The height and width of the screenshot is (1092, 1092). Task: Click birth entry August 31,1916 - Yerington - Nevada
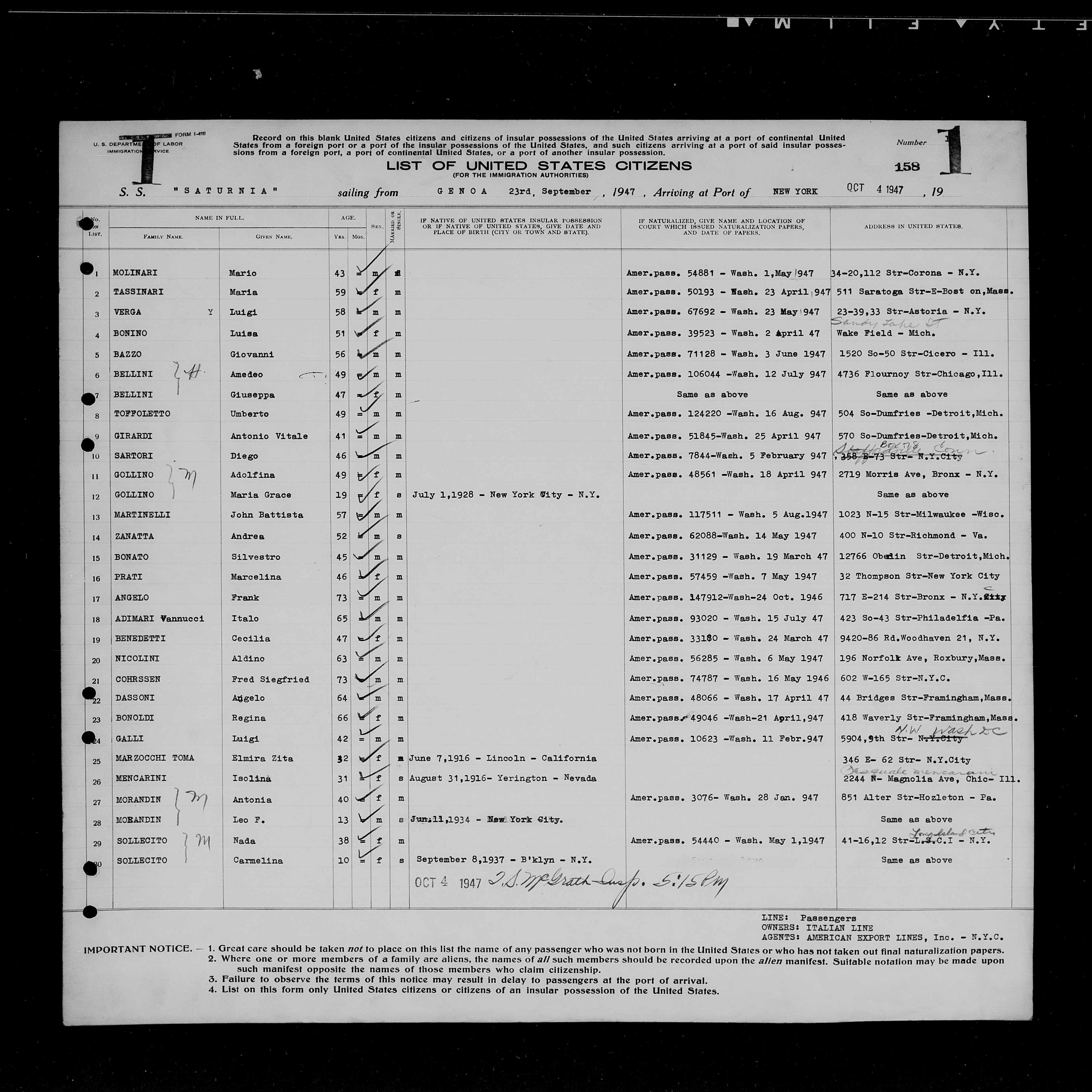click(503, 778)
